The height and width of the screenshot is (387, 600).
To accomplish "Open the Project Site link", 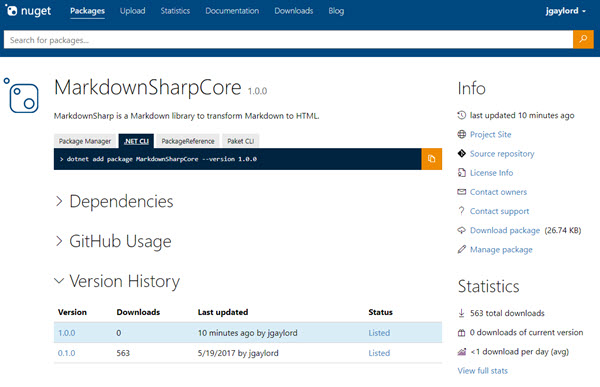I will [x=491, y=134].
